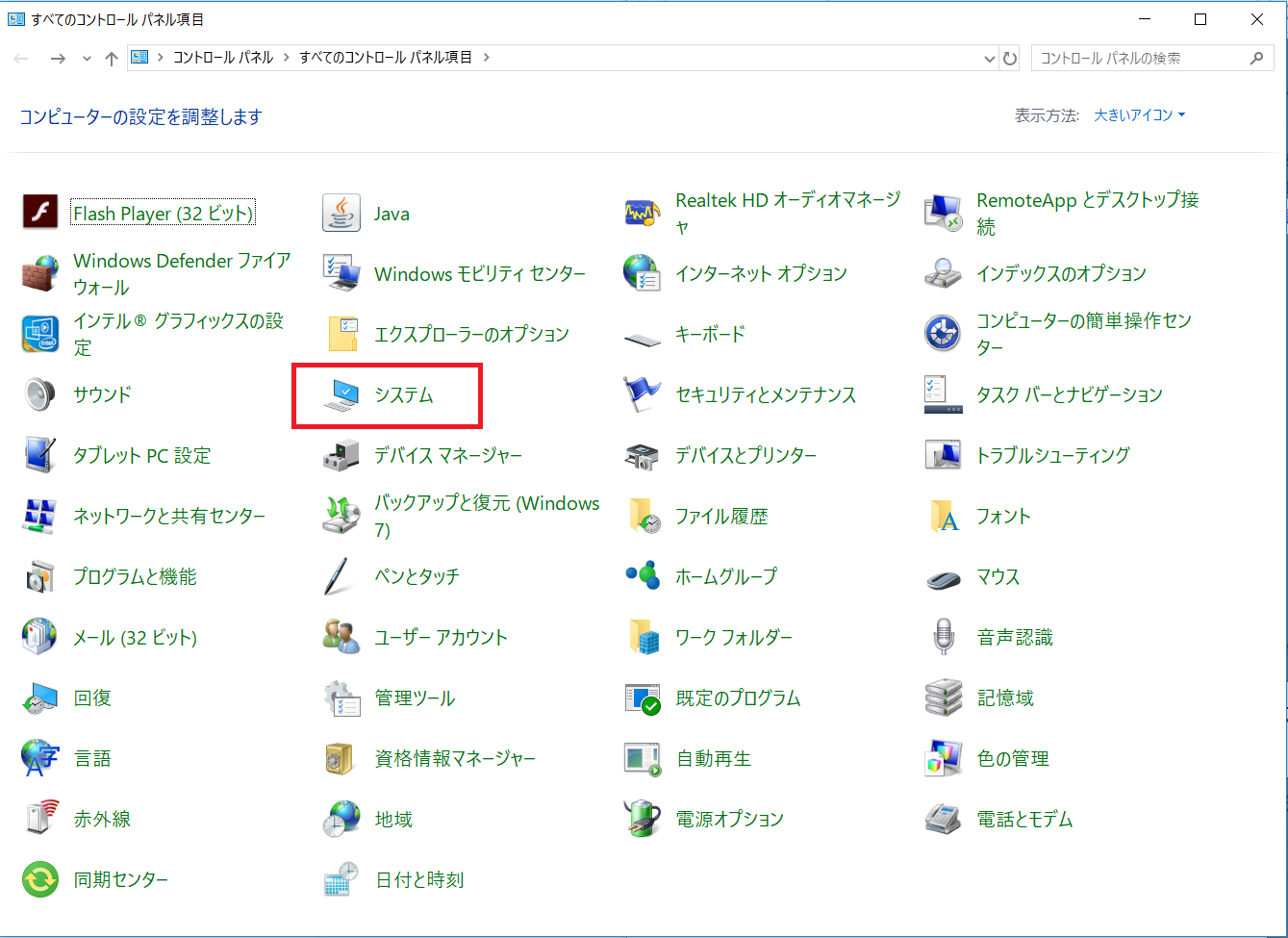
Task: Open the インテル グラフィックスの設定 icon
Action: [40, 334]
